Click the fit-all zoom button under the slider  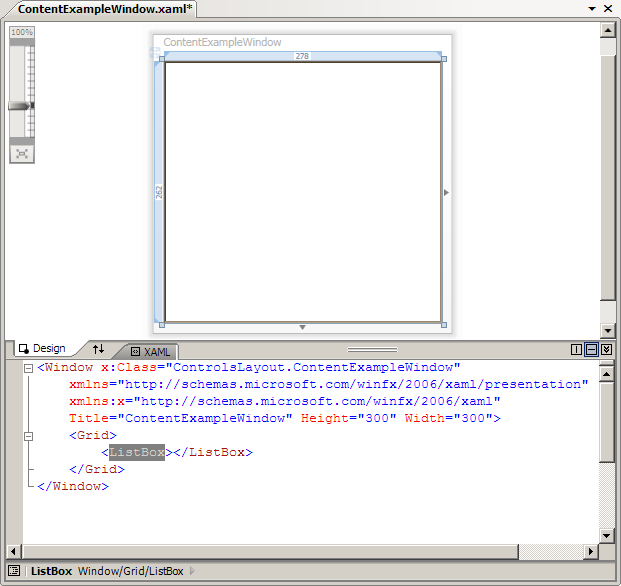pos(22,154)
